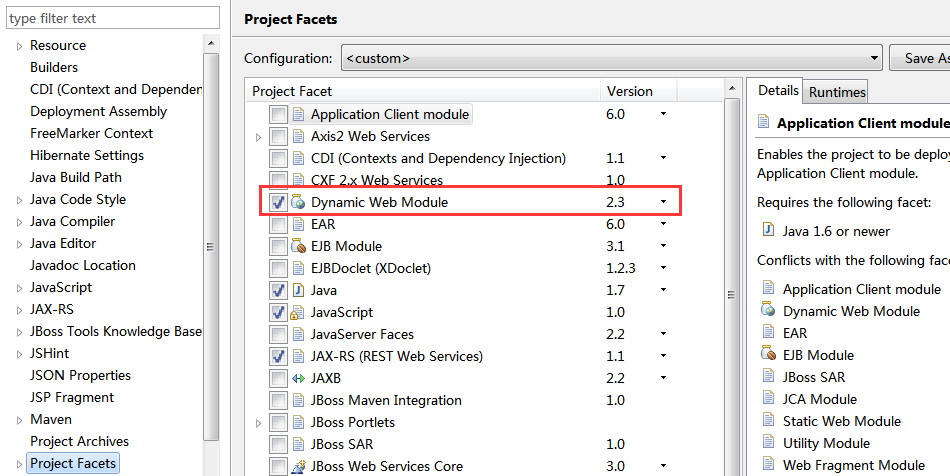Screen dimensions: 950x476
Task: Select Project Facets in the tree
Action: [73, 463]
